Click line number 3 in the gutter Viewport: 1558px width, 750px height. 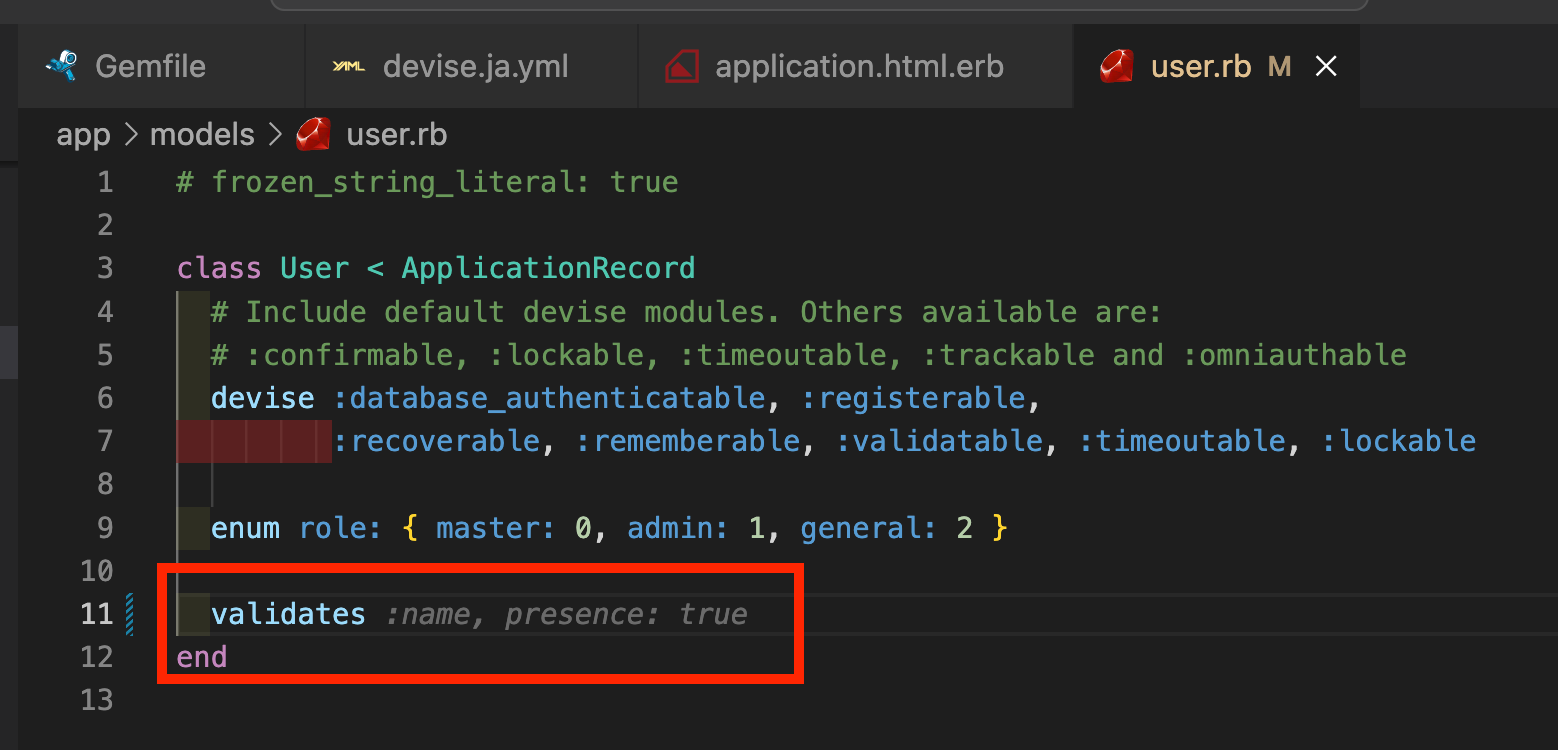coord(105,269)
